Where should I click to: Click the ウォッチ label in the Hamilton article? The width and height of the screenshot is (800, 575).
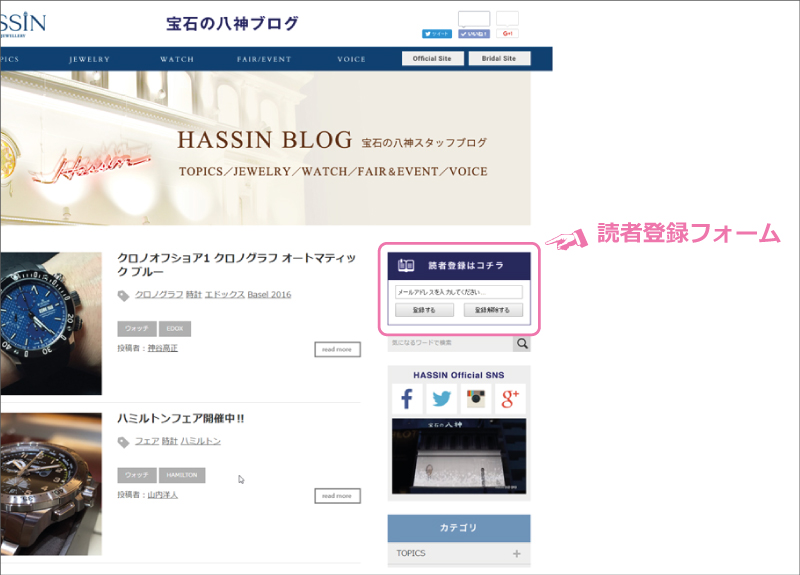click(x=137, y=476)
